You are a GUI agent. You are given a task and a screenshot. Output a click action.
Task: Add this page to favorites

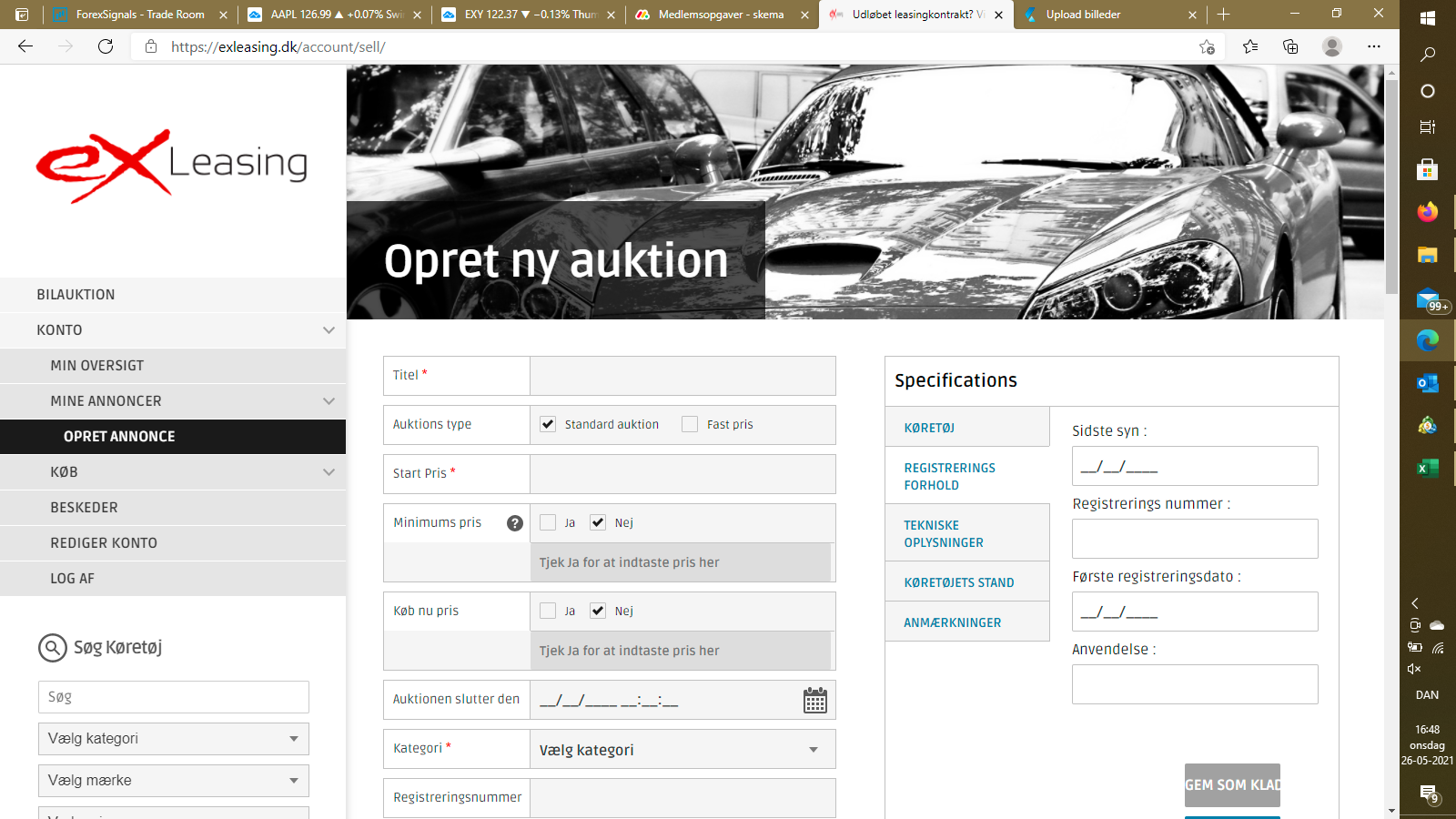coord(1207,46)
